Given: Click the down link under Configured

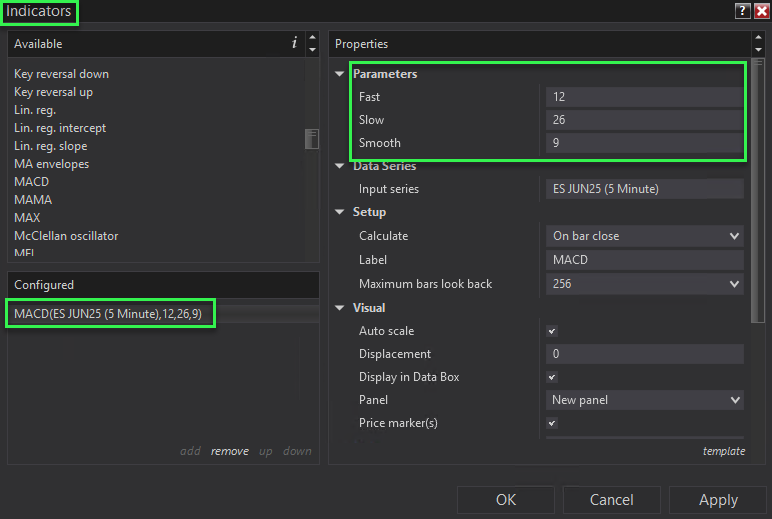Looking at the screenshot, I should pyautogui.click(x=297, y=451).
